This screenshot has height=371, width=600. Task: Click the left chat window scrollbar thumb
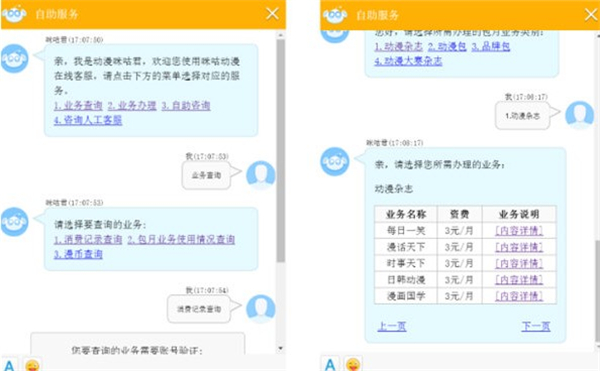pyautogui.click(x=280, y=151)
